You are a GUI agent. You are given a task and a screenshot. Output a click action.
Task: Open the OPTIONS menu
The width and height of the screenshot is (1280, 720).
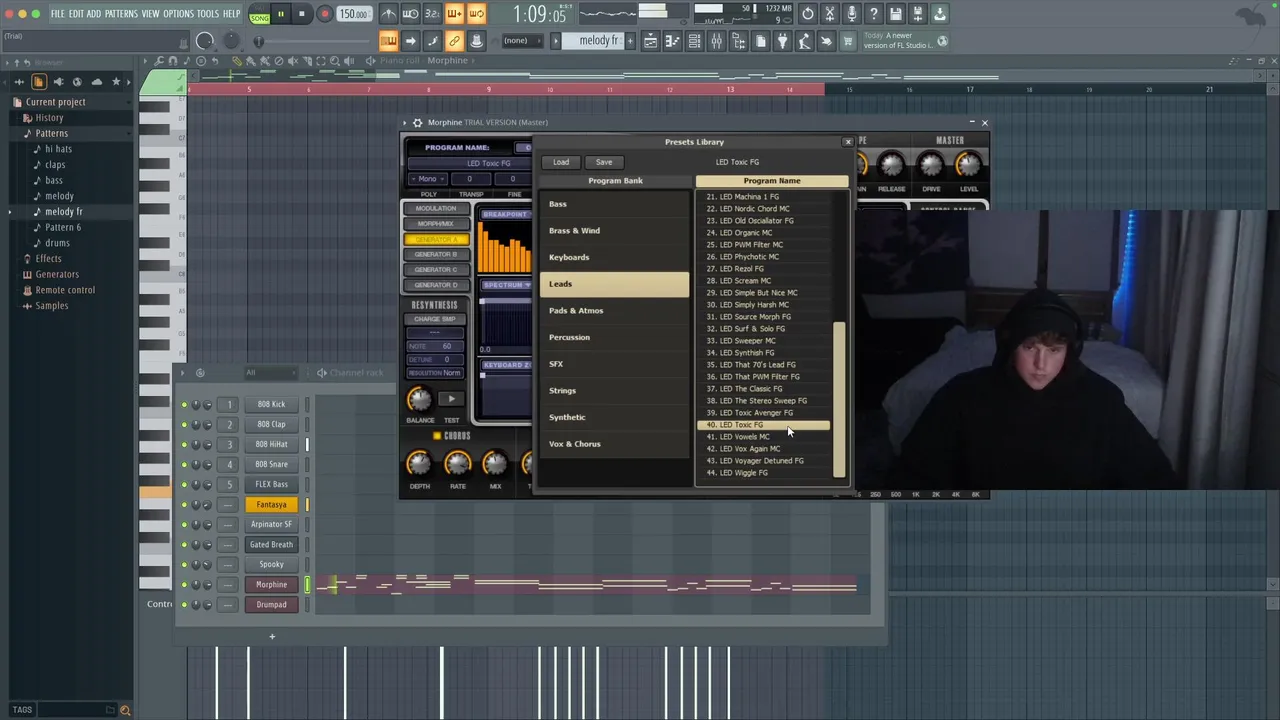click(178, 14)
